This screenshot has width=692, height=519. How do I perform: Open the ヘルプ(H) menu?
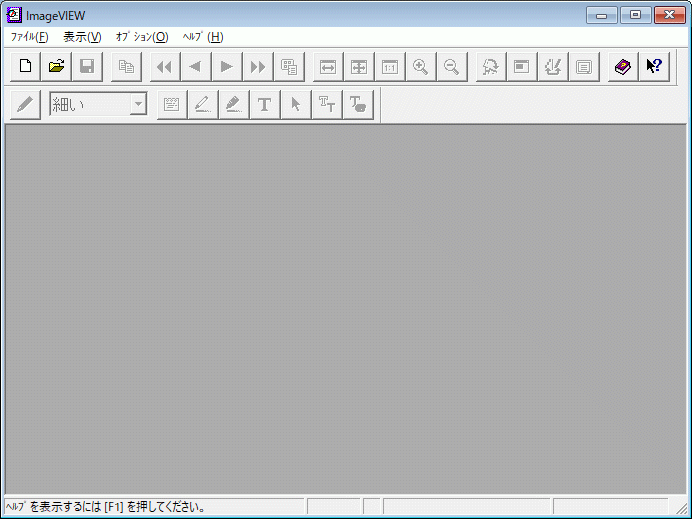[203, 37]
